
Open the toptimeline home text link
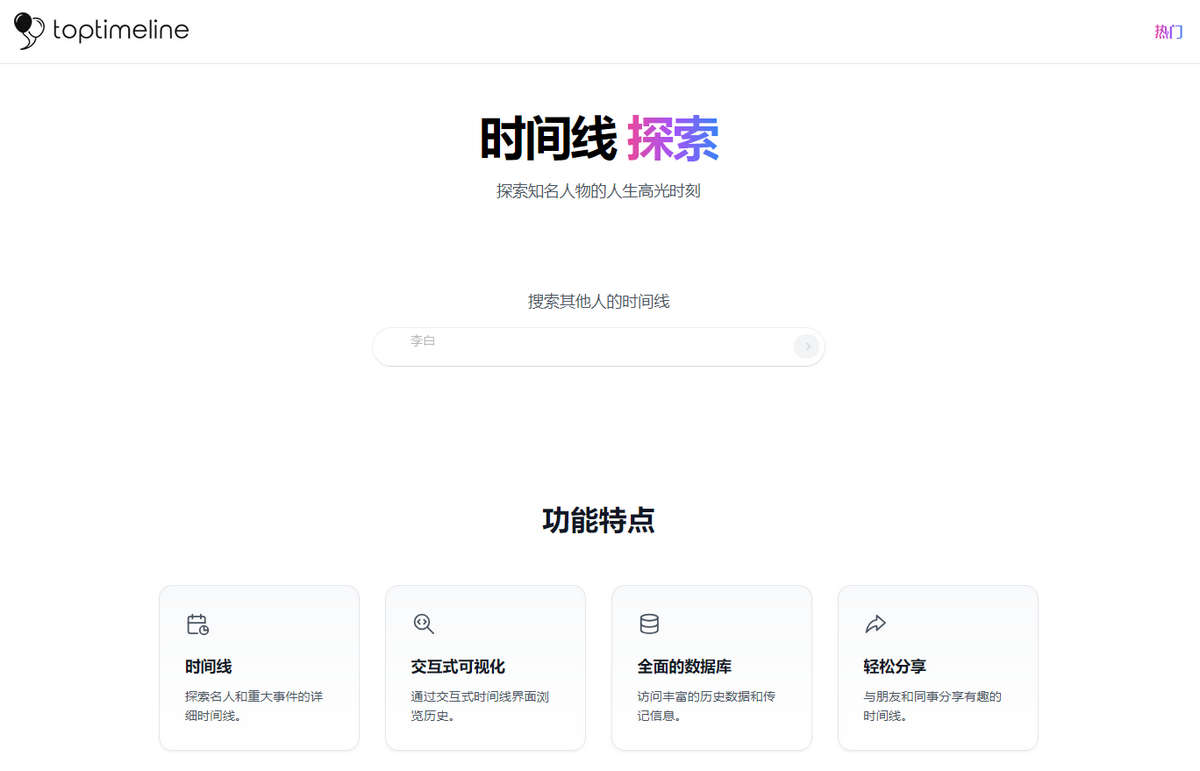(x=120, y=31)
